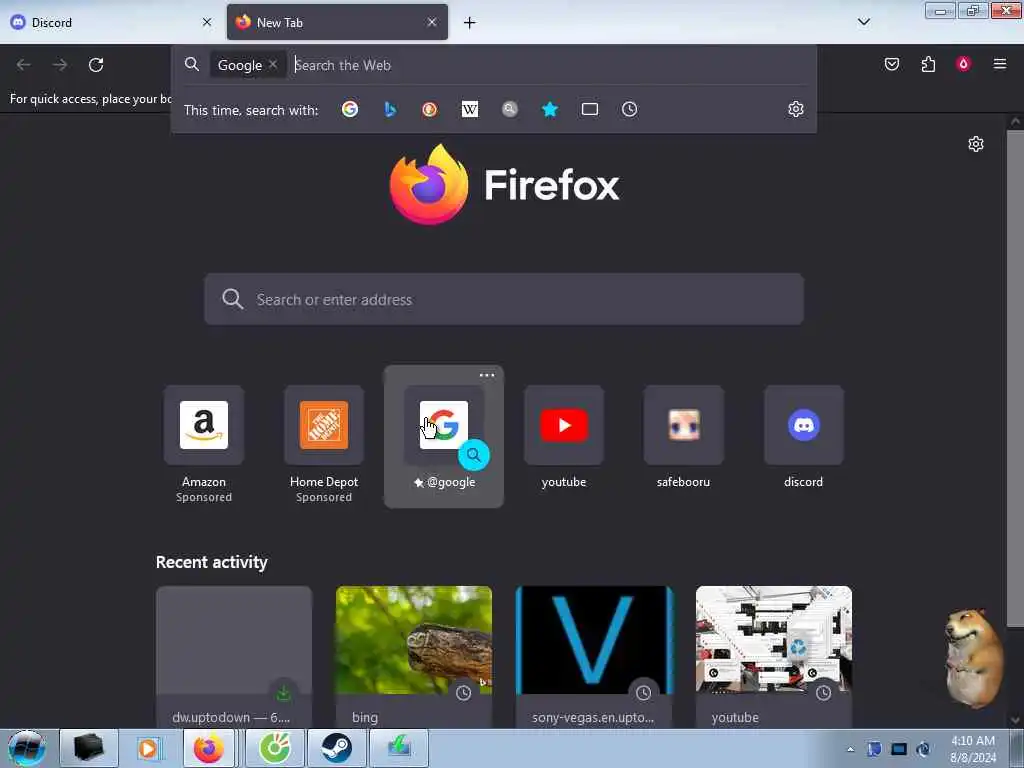Open the Firefox hamburger application menu
Image resolution: width=1024 pixels, height=768 pixels.
point(1000,64)
